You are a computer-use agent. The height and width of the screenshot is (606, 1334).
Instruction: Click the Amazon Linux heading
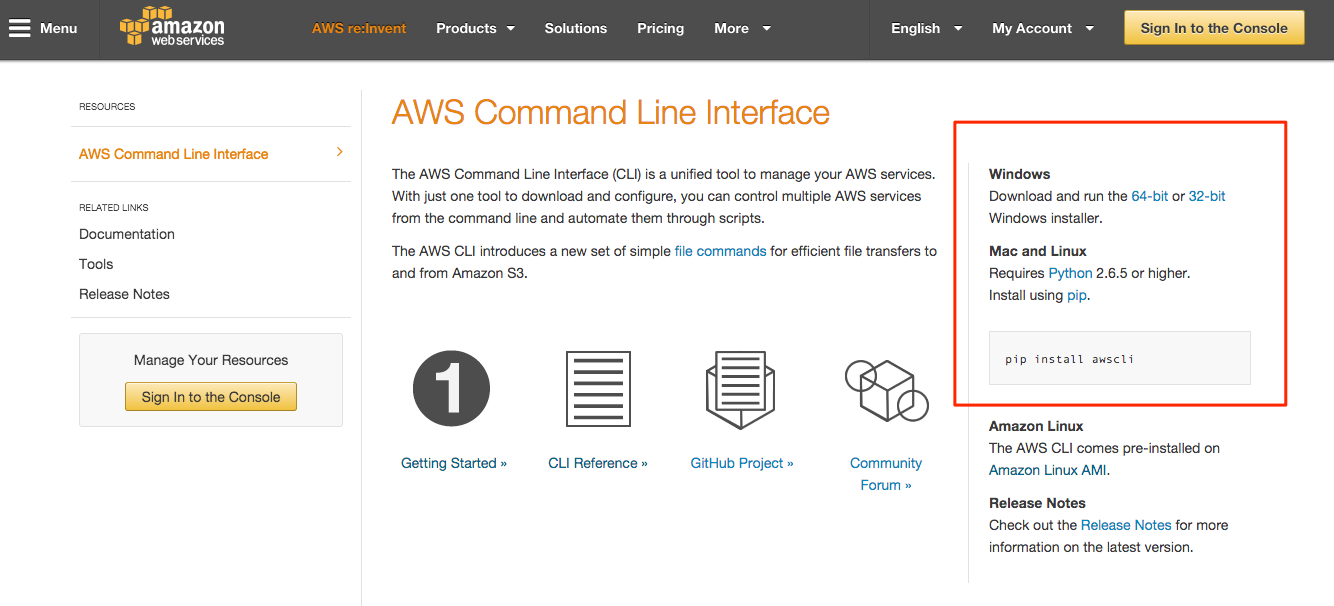1036,426
